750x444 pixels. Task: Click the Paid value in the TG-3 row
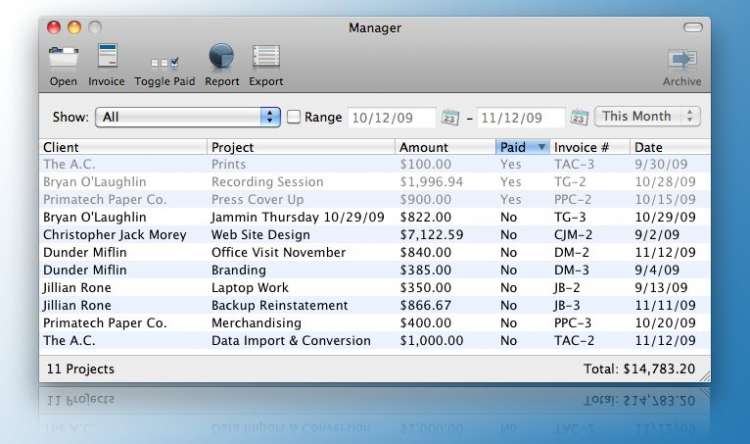(508, 217)
